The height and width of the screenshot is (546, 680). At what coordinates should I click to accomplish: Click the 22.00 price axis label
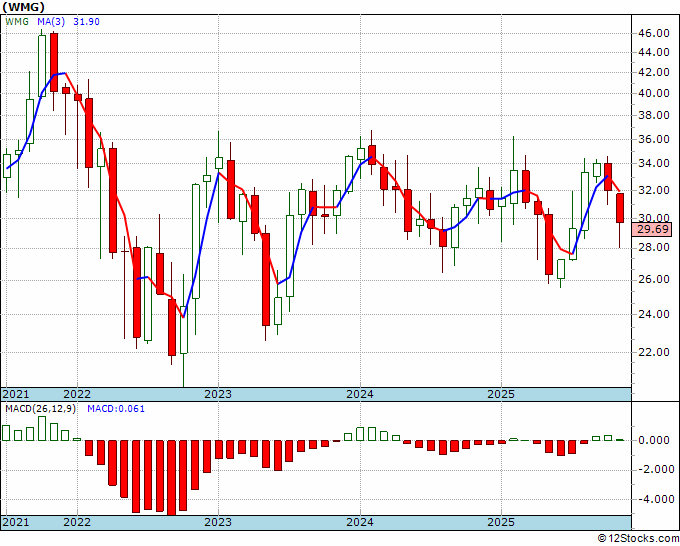(653, 352)
